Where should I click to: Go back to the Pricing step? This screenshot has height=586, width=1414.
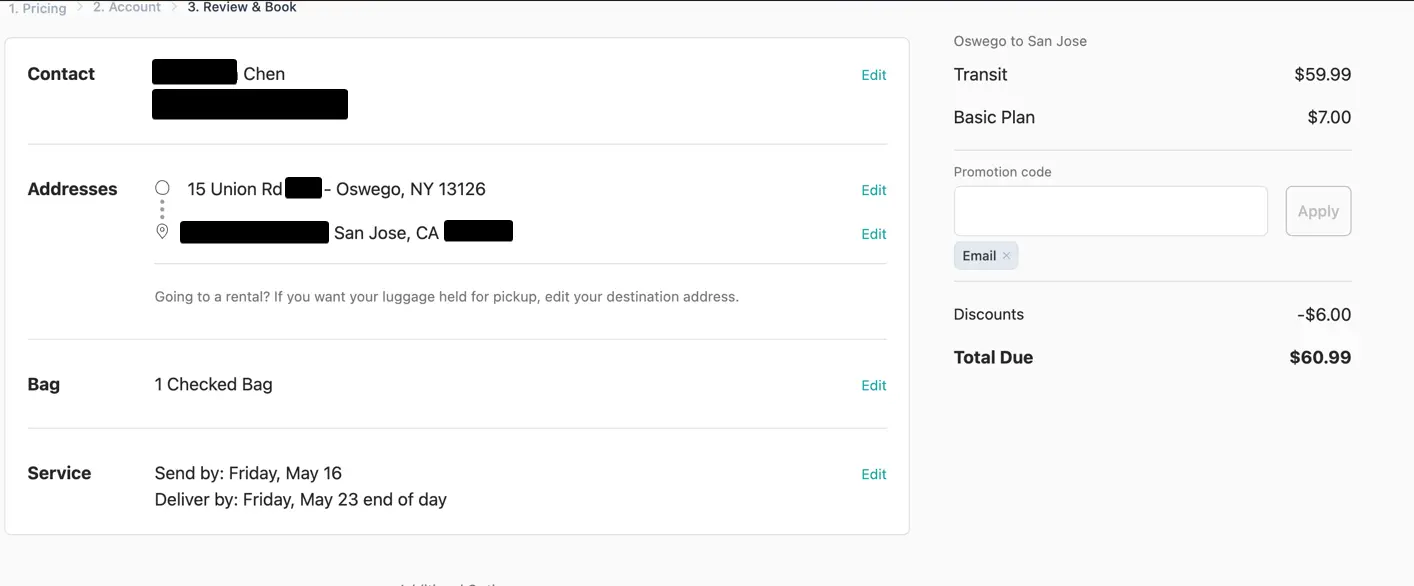coord(38,8)
